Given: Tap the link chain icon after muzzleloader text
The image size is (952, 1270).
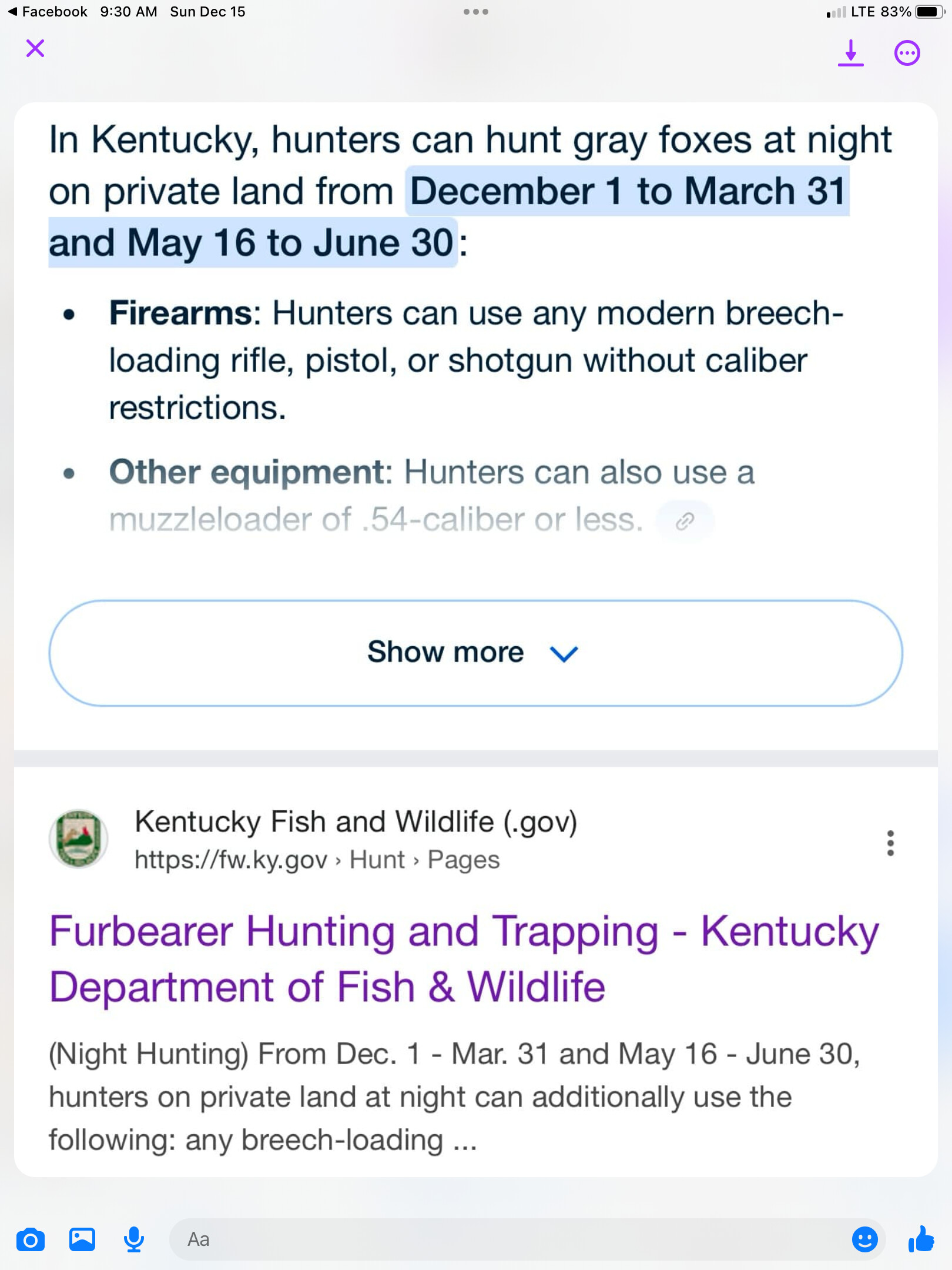Looking at the screenshot, I should pyautogui.click(x=685, y=520).
